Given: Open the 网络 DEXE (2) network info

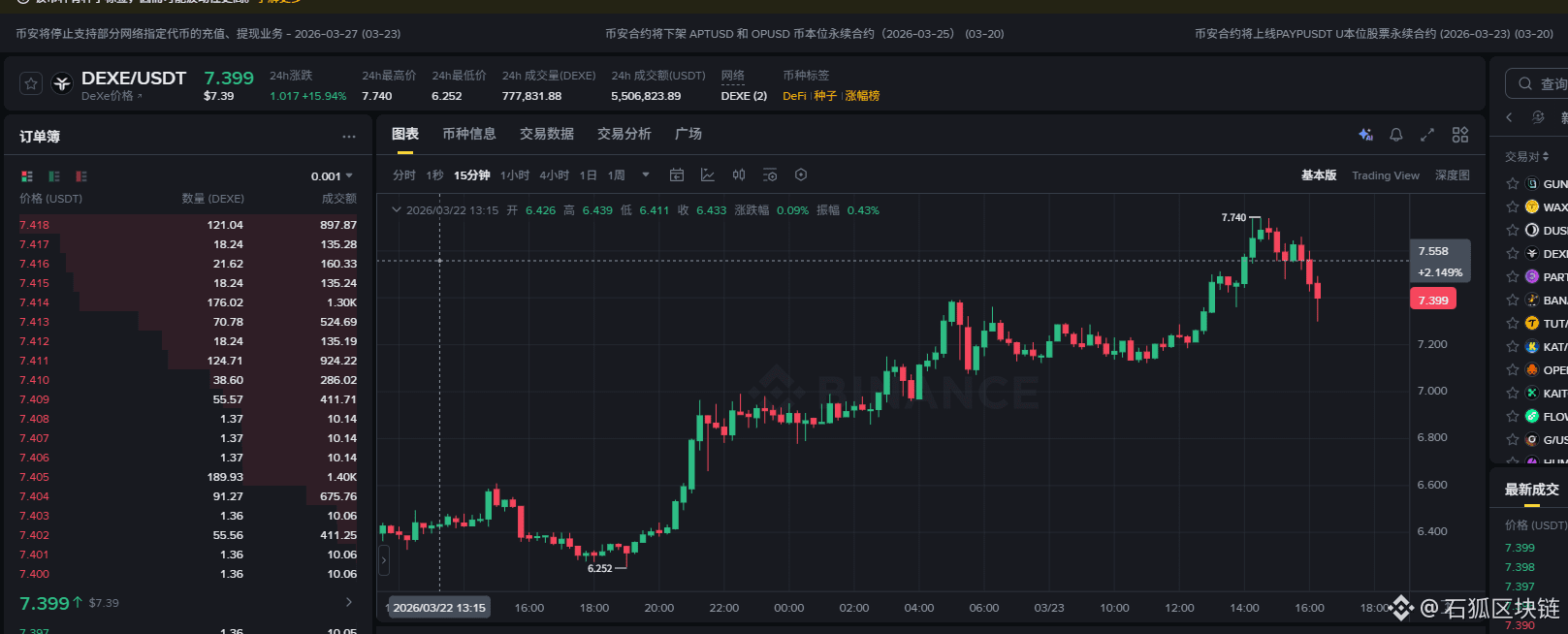Looking at the screenshot, I should (744, 96).
